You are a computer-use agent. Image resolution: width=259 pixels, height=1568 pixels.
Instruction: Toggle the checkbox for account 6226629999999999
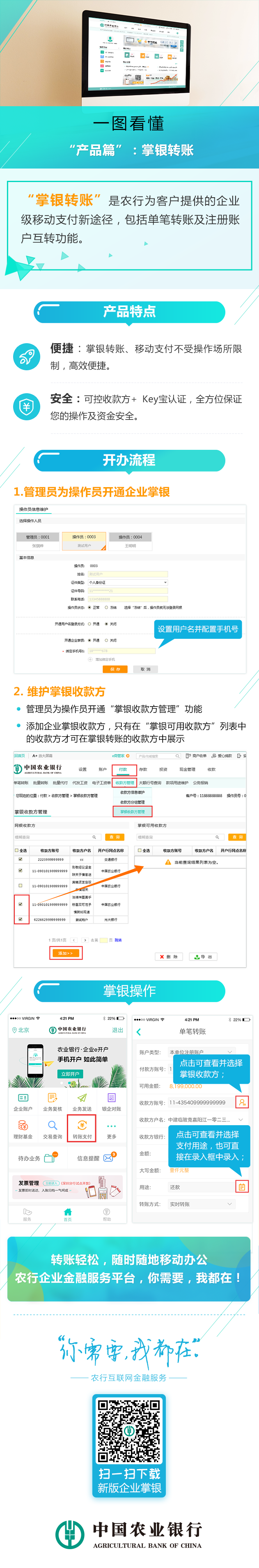pos(20,920)
